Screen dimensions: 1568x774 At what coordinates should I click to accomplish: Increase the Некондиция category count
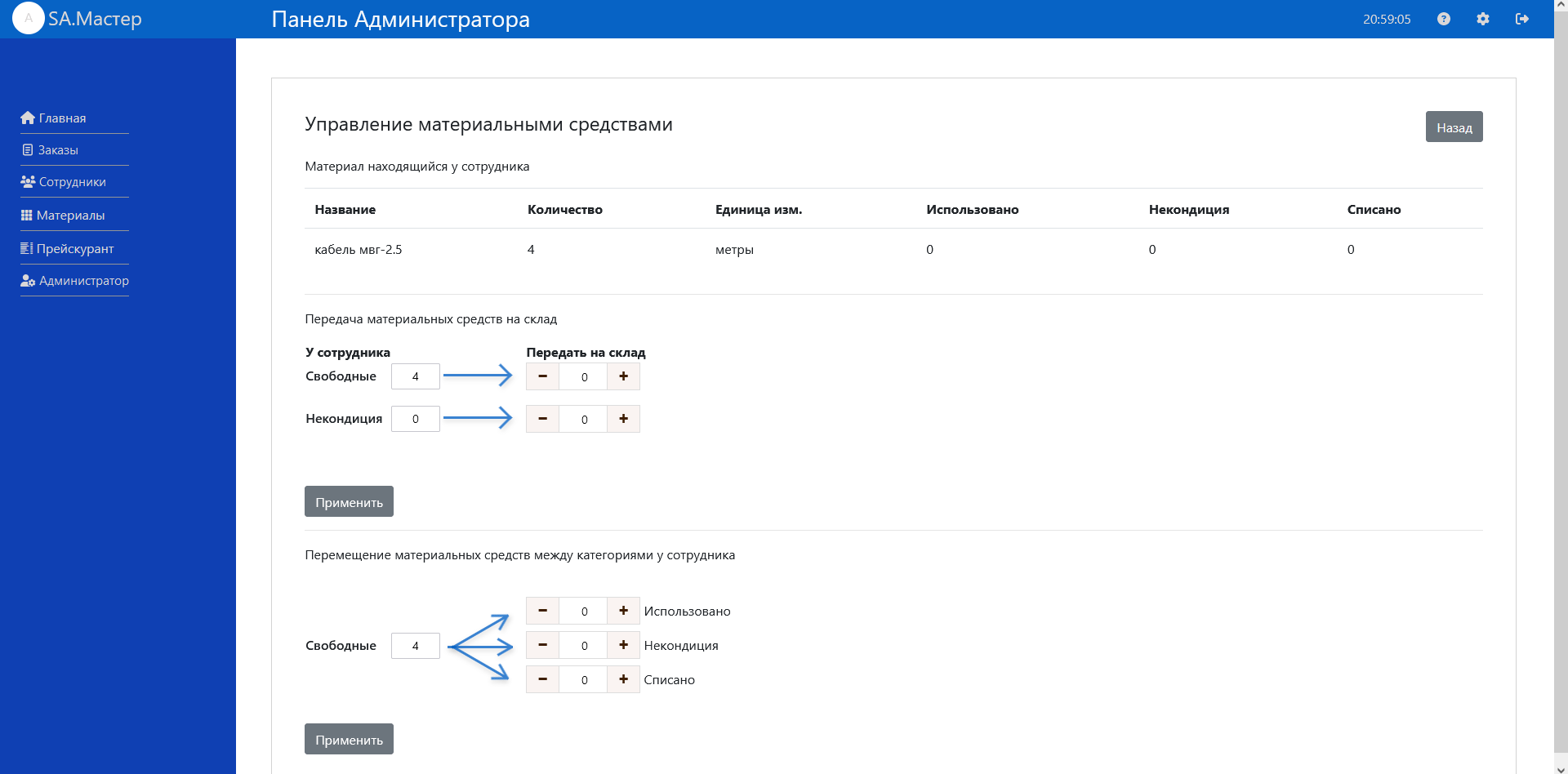(623, 645)
